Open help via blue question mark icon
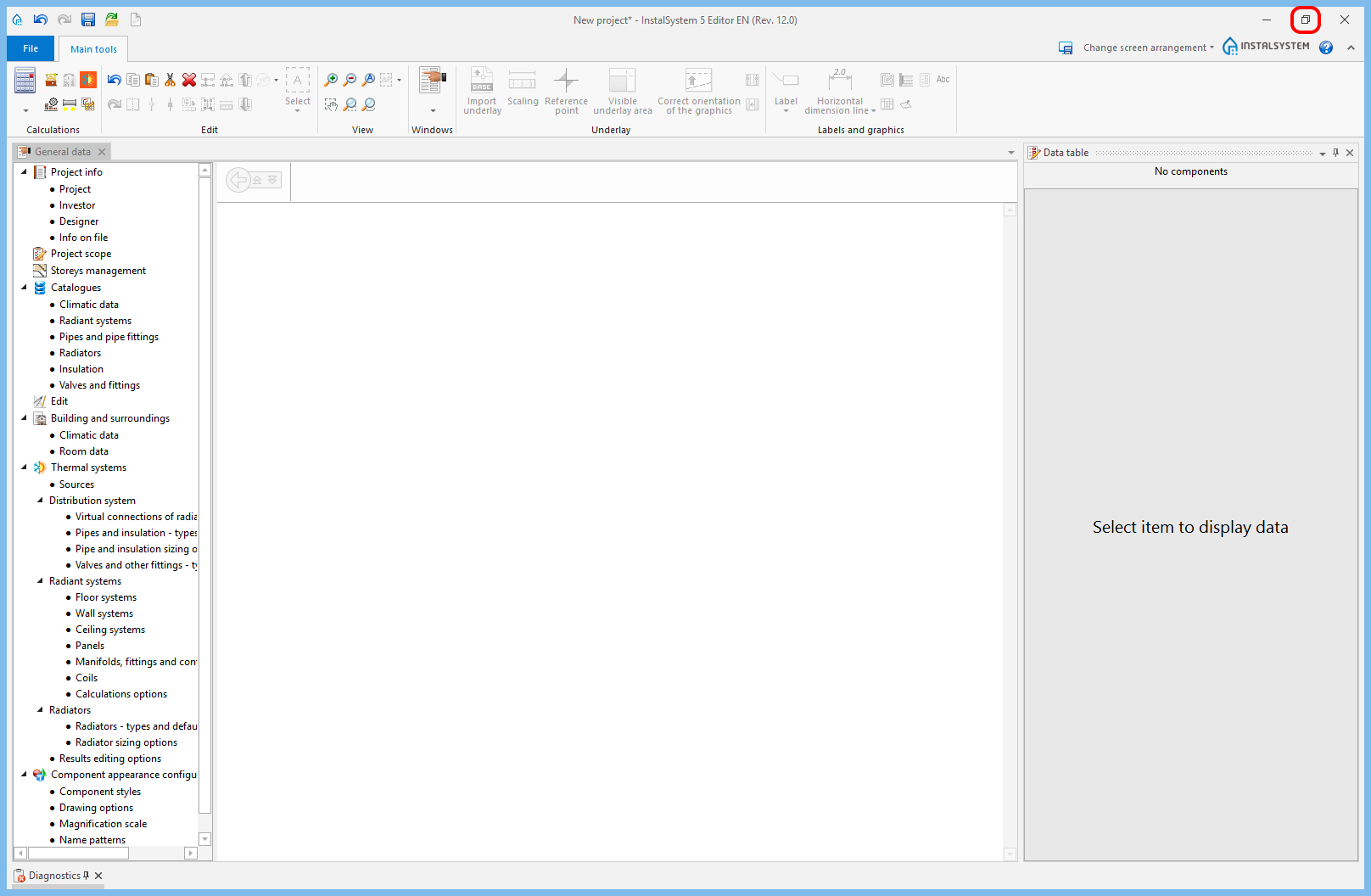Viewport: 1371px width, 896px height. click(1326, 48)
